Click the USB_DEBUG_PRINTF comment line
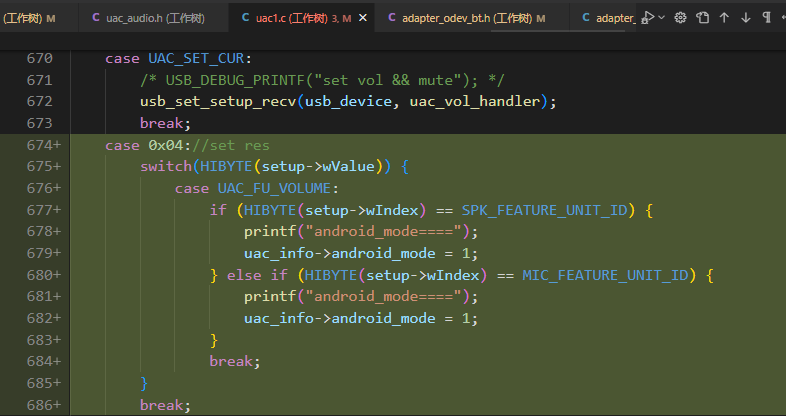The width and height of the screenshot is (786, 416). click(322, 80)
